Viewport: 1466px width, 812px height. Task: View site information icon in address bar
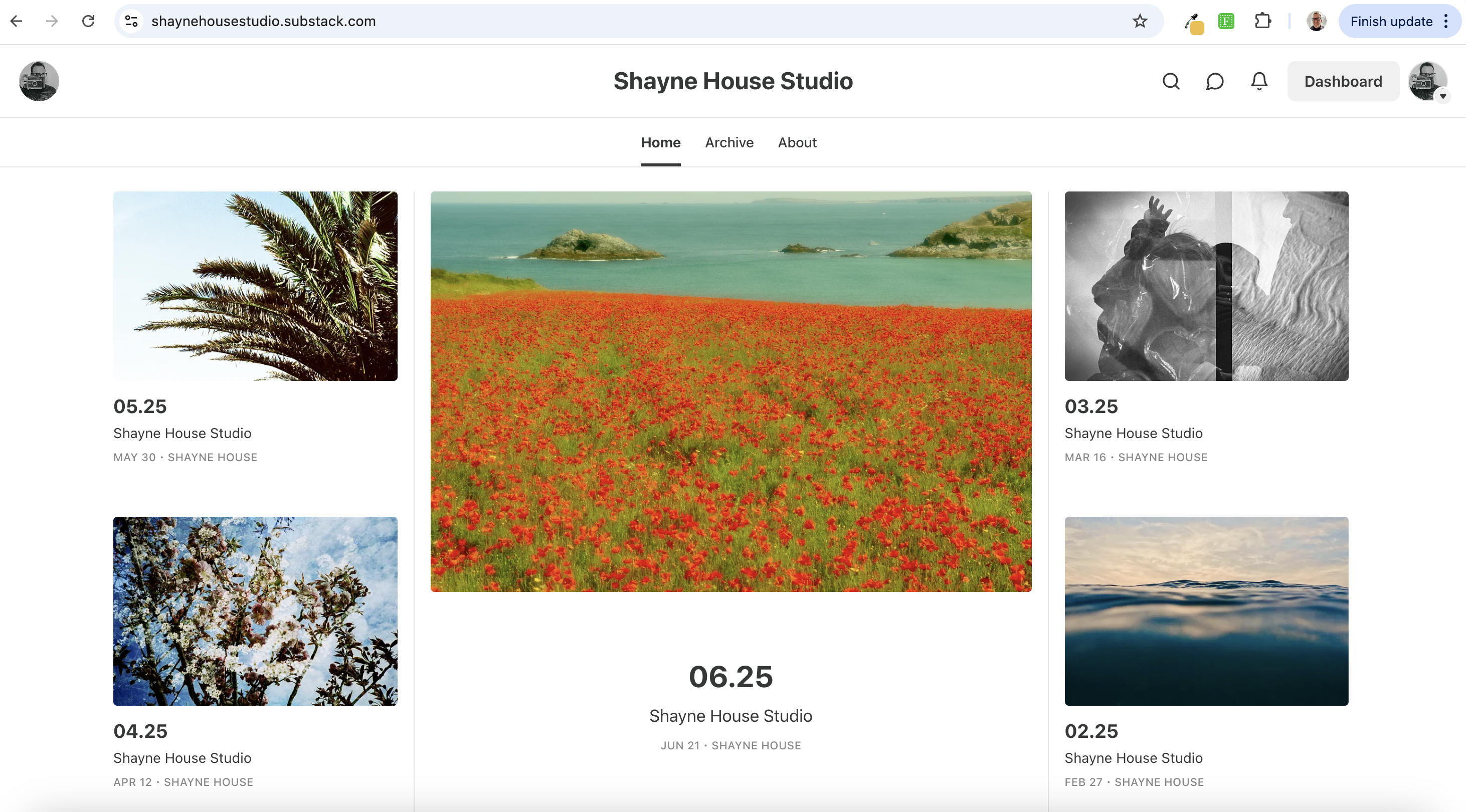(x=131, y=22)
